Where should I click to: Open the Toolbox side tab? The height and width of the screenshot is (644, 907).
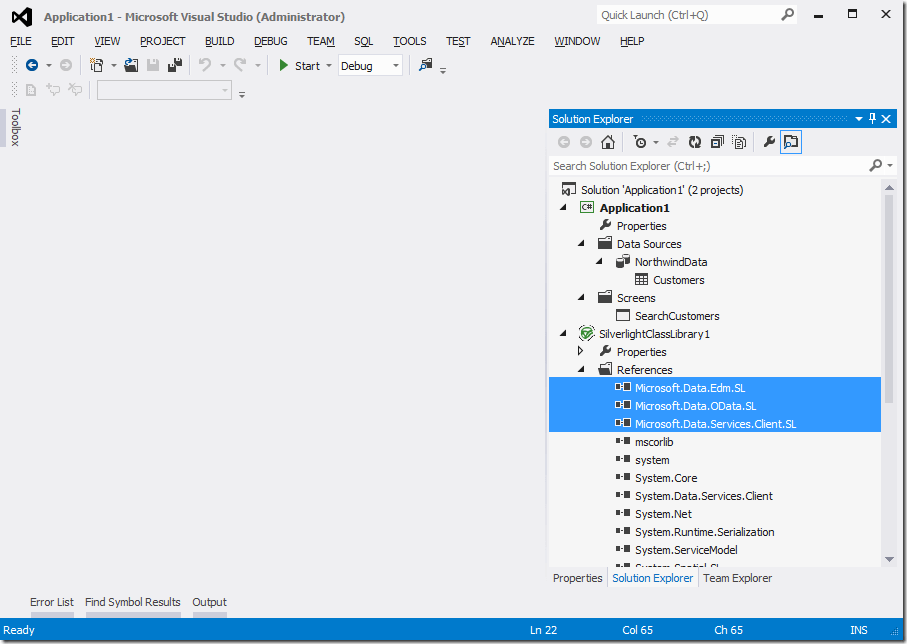16,127
